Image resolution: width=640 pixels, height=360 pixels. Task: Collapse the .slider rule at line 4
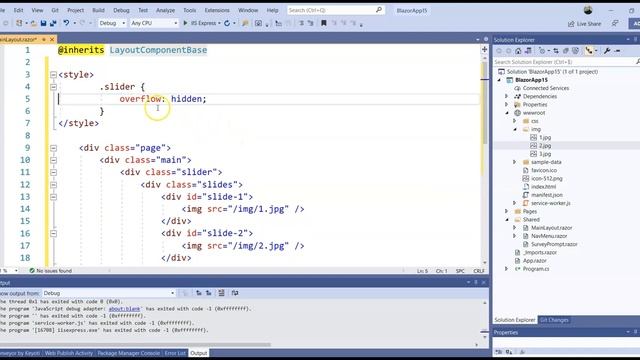[x=53, y=87]
